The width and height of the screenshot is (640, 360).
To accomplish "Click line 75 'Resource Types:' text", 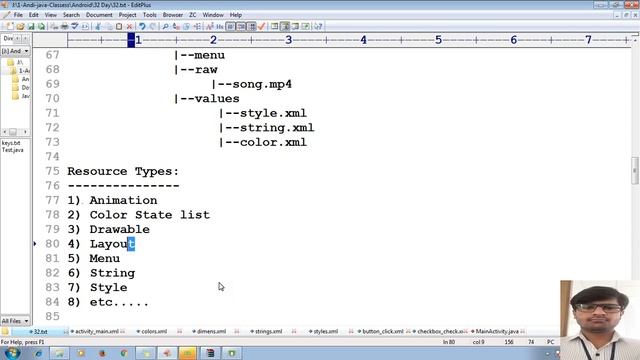I will 123,171.
